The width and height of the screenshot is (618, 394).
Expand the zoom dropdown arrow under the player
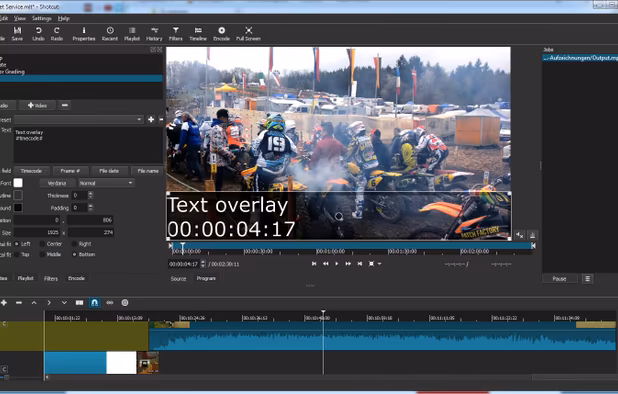(x=380, y=264)
